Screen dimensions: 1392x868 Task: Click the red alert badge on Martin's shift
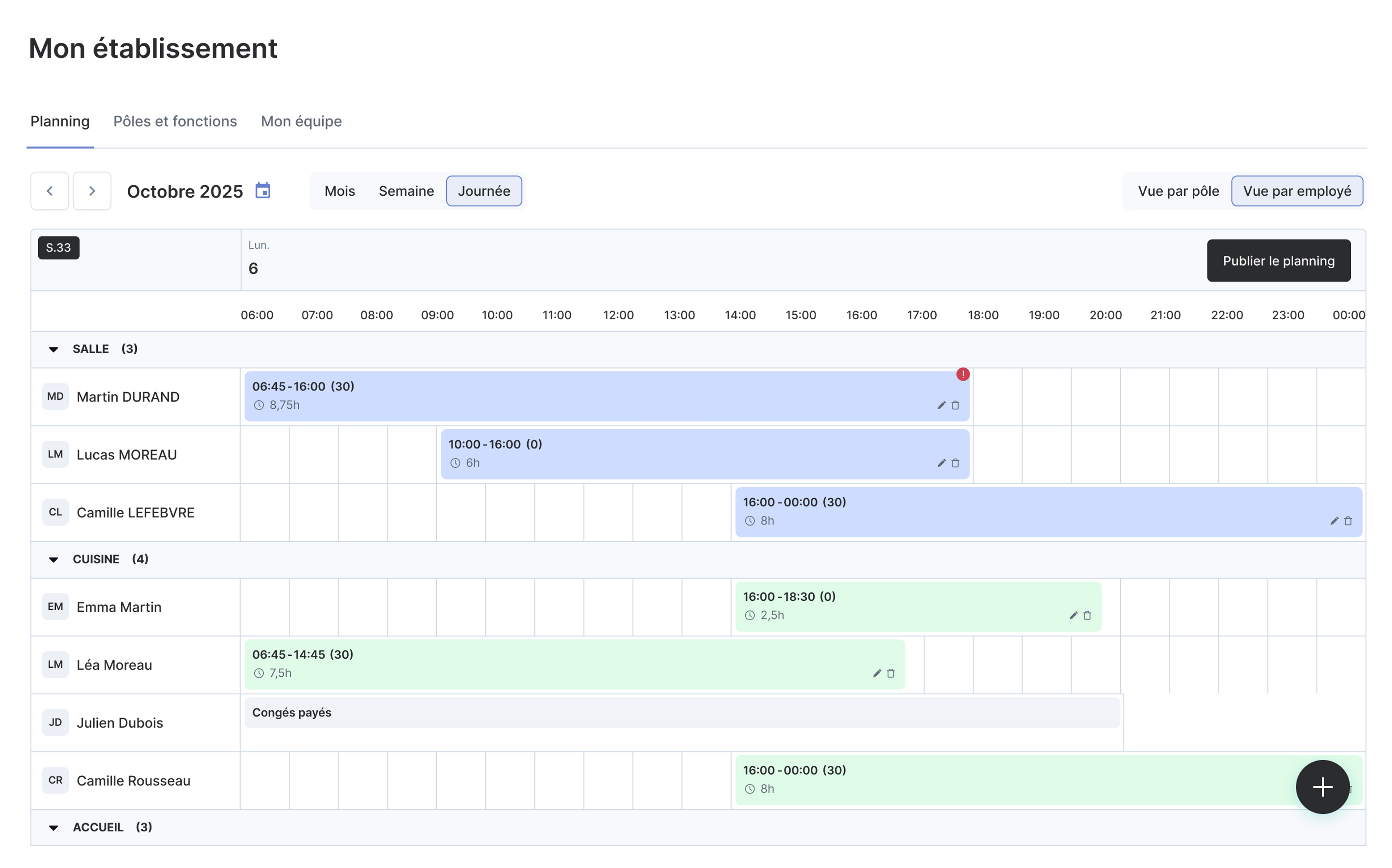click(x=963, y=374)
